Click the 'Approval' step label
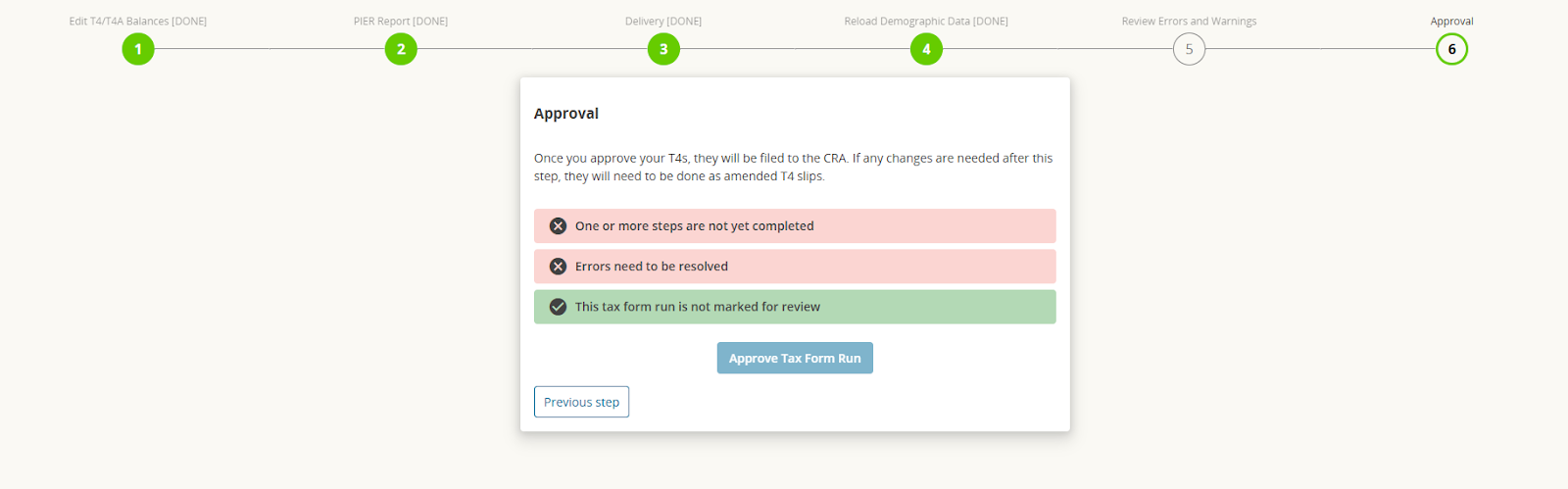 pos(1451,22)
